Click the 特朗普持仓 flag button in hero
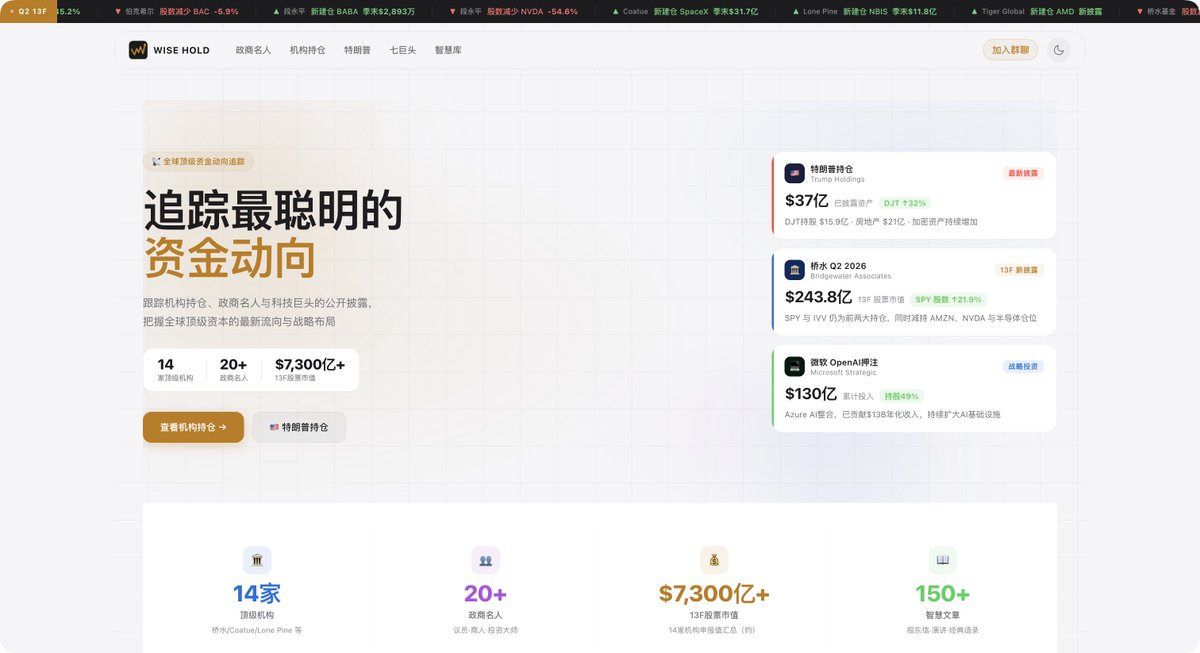Viewport: 1200px width, 653px height. [299, 427]
